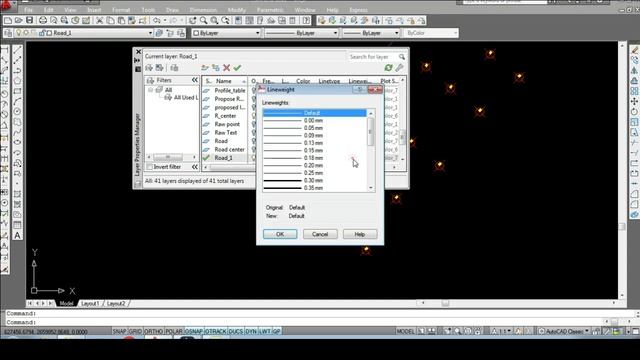Click the Name column header
Image resolution: width=640 pixels, height=360 pixels.
point(224,81)
